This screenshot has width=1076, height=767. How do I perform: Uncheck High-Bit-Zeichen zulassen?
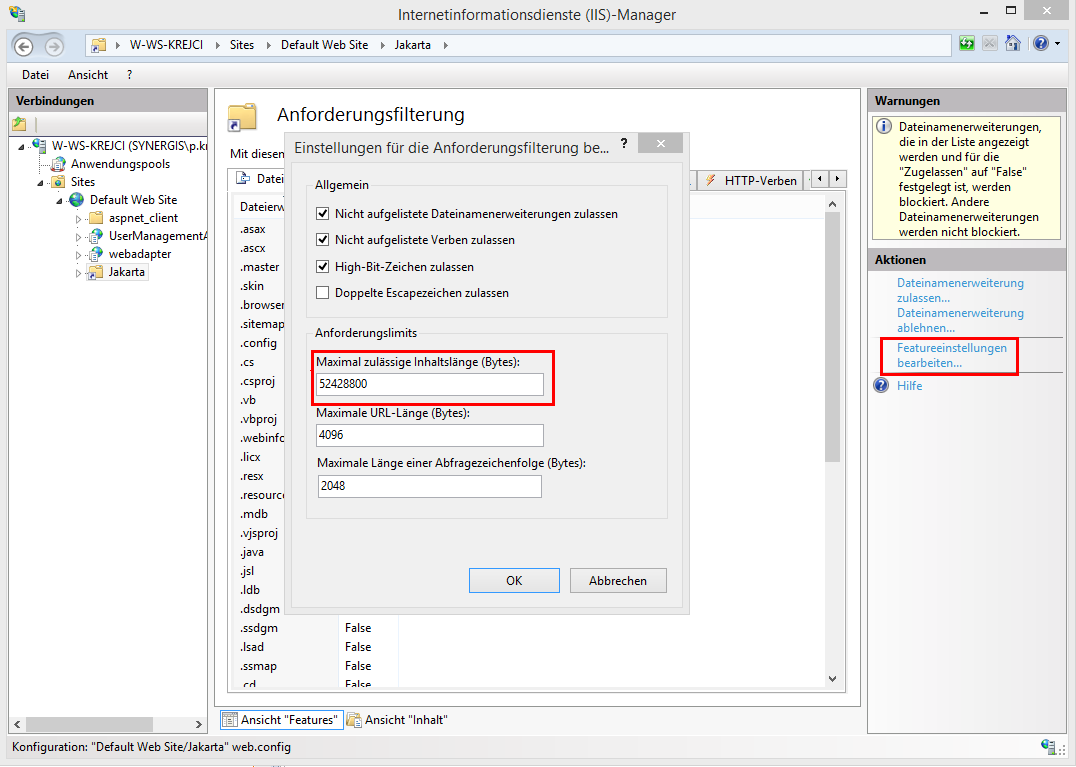(x=323, y=267)
